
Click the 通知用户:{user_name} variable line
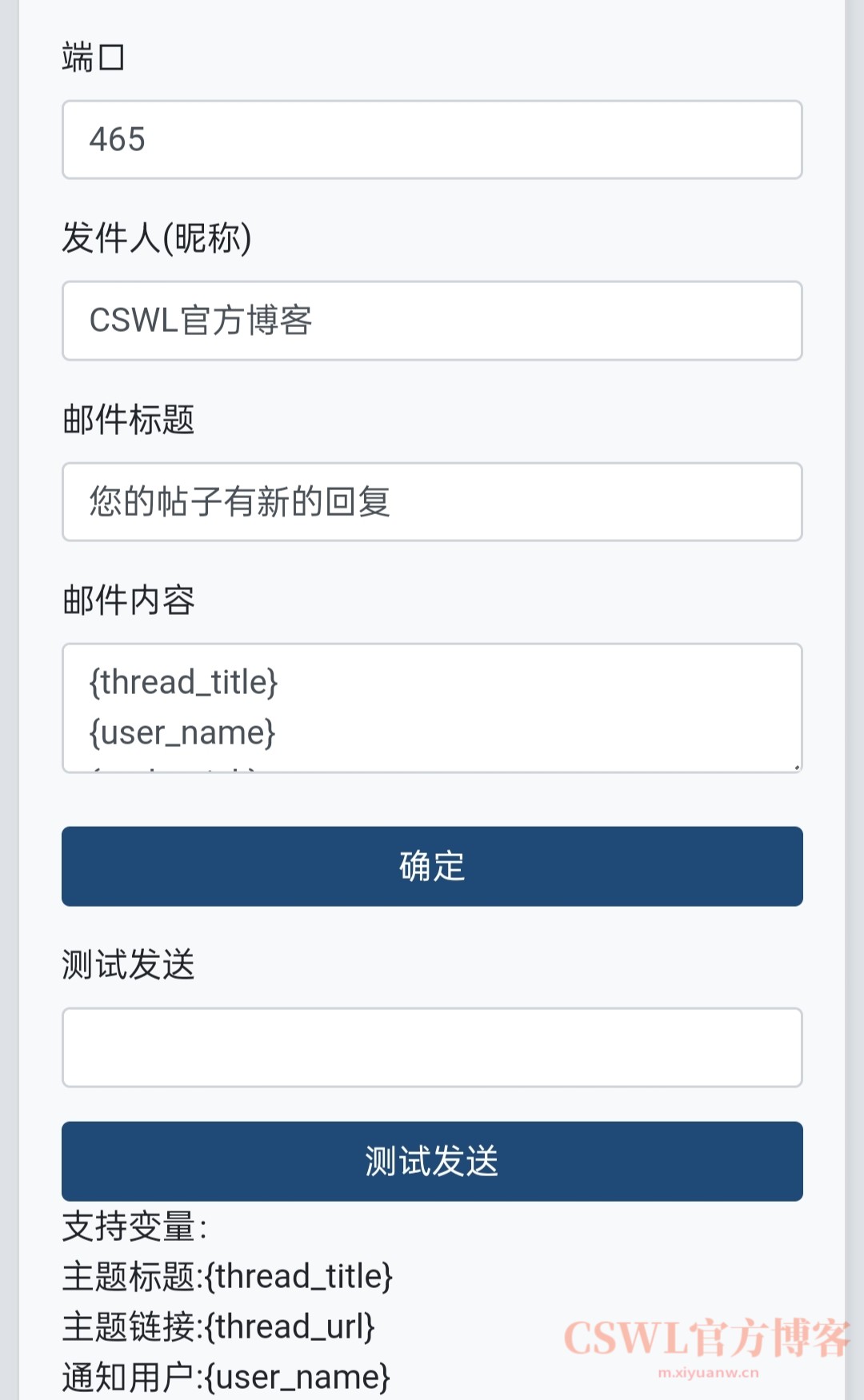pyautogui.click(x=226, y=1378)
